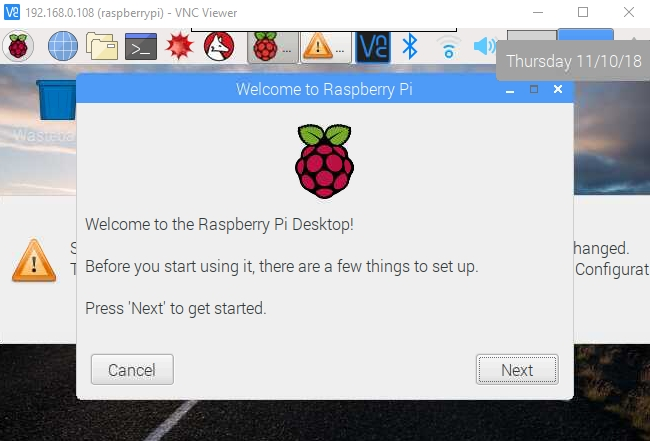Open Mathematica red spiky icon
The image size is (650, 441).
coord(179,46)
